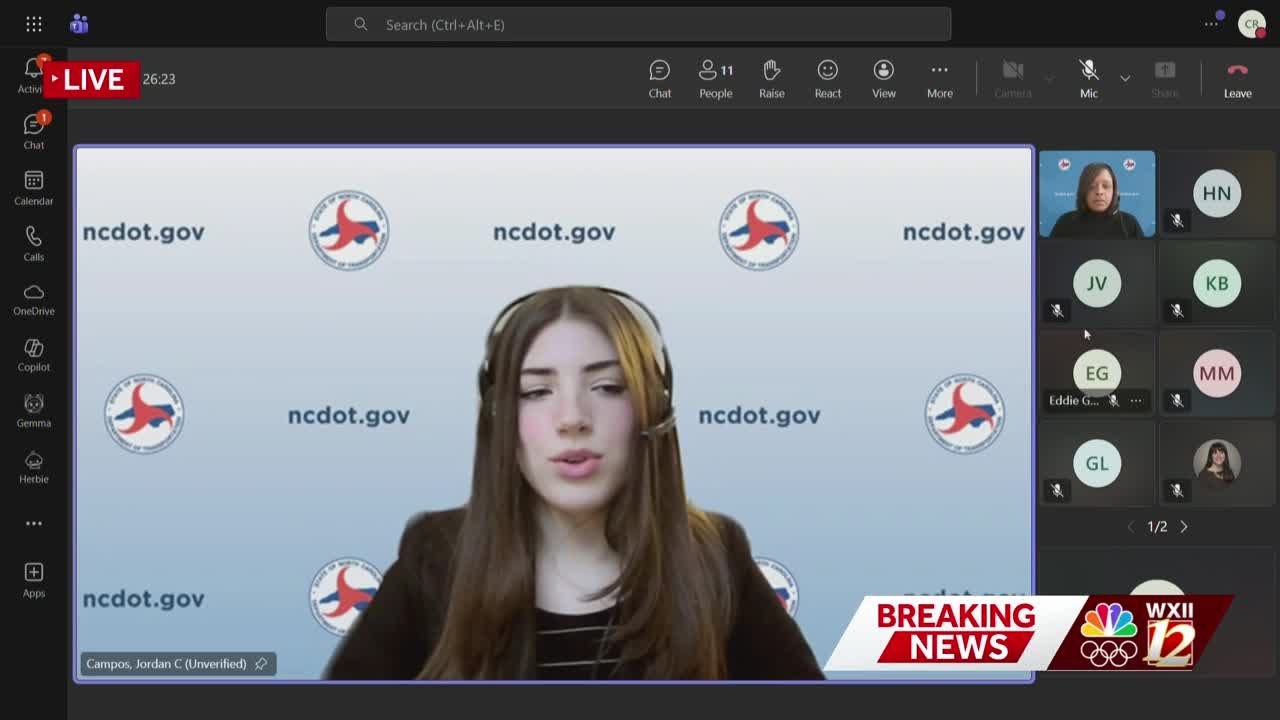Select participant GL tile
Image resolution: width=1280 pixels, height=720 pixels.
(1097, 464)
